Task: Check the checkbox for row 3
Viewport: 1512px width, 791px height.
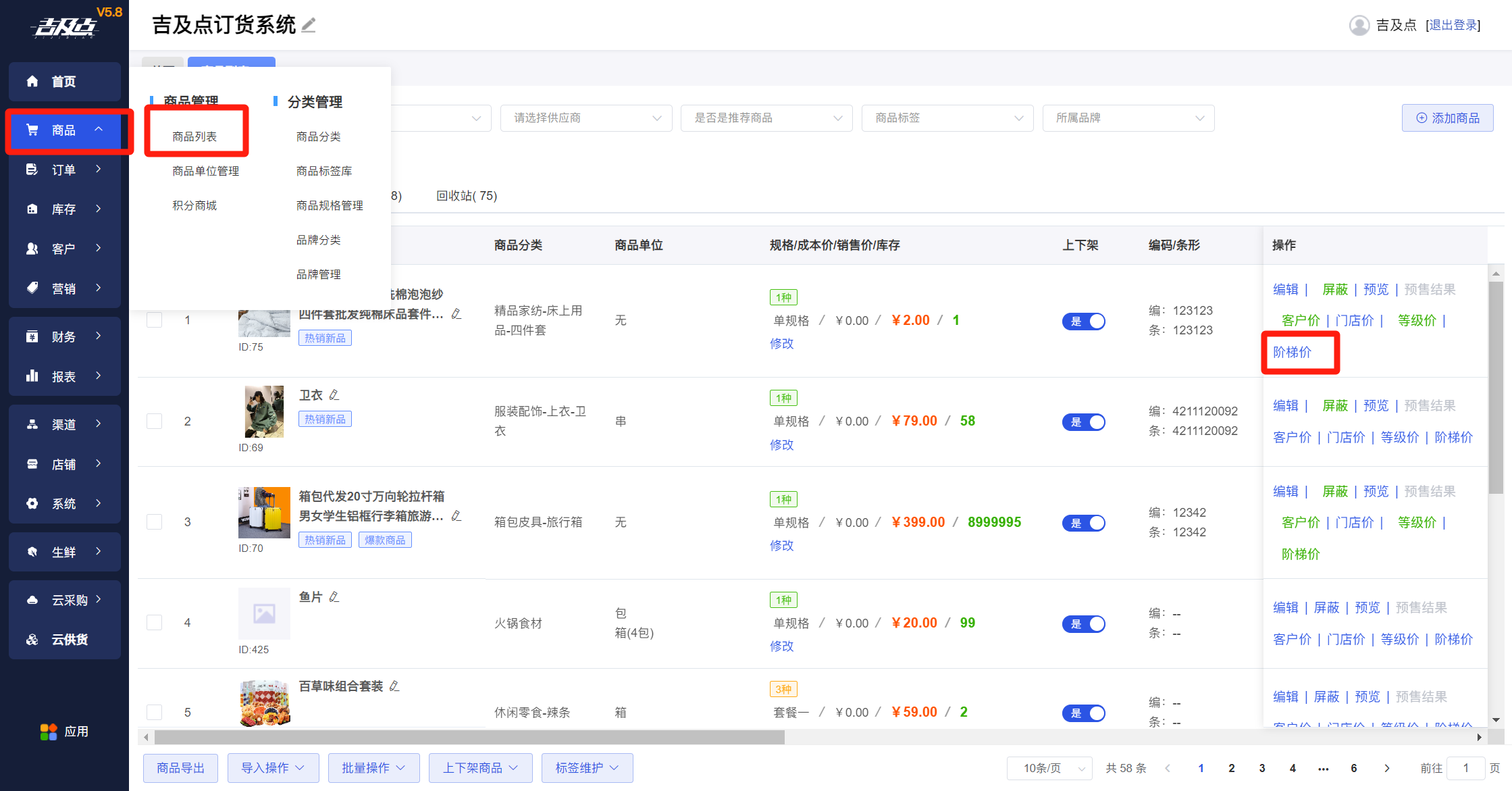Action: point(155,522)
